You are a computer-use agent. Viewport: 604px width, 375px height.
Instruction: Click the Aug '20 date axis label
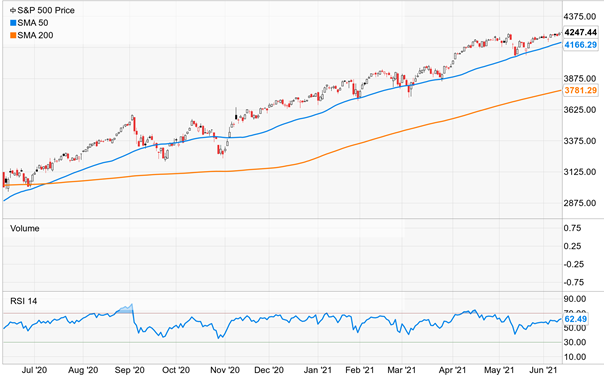tap(83, 370)
